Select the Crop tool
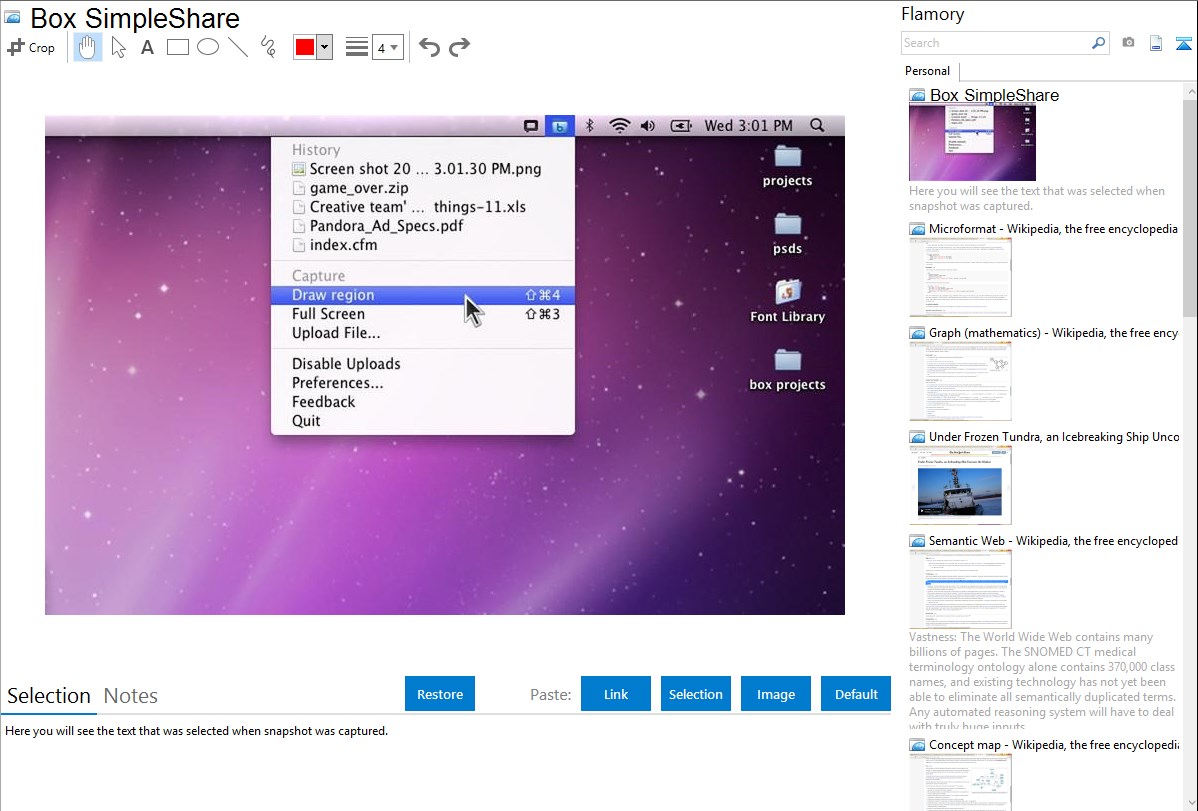 click(31, 47)
